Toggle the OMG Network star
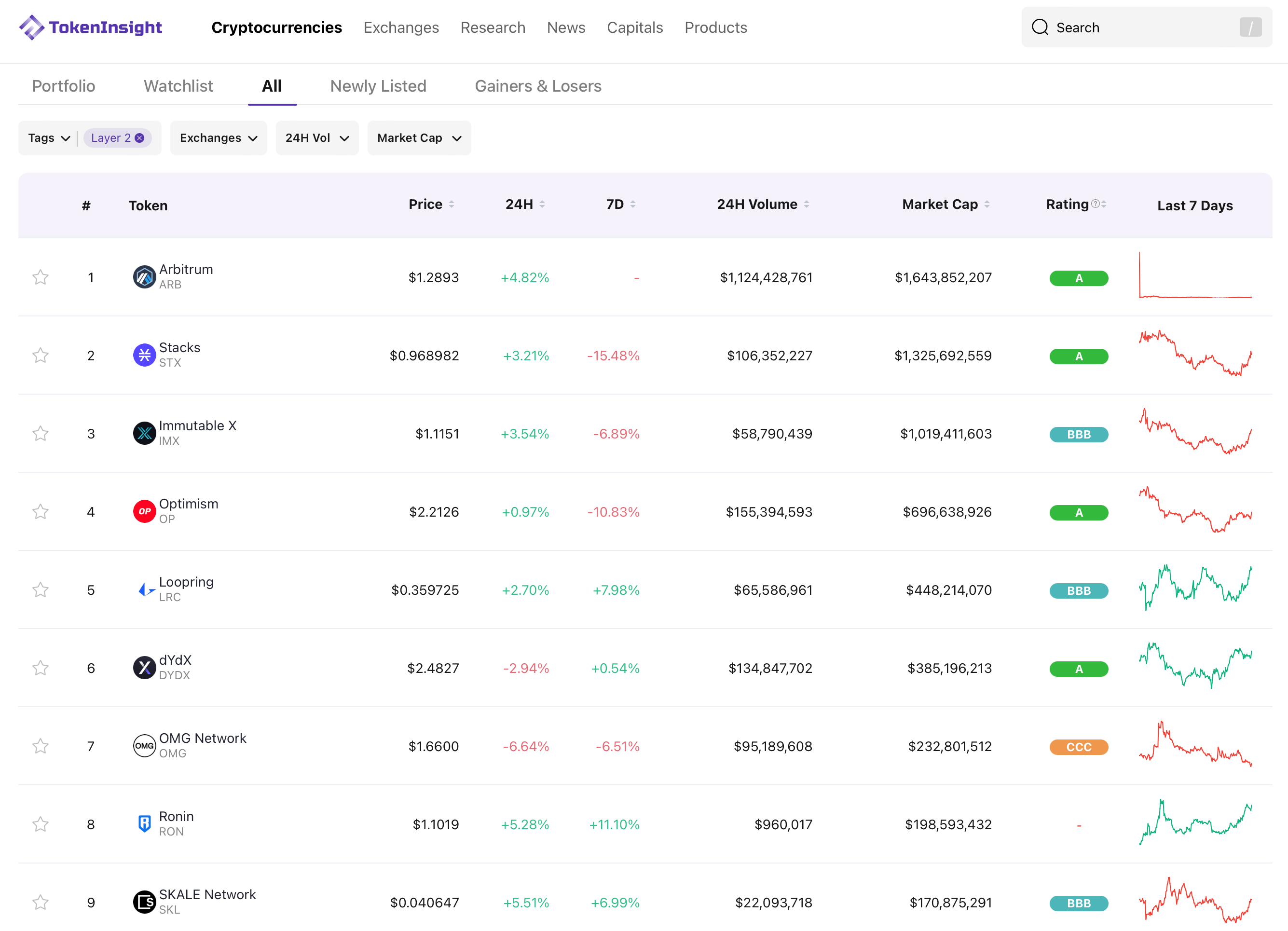Viewport: 1288px width, 931px height. tap(41, 746)
